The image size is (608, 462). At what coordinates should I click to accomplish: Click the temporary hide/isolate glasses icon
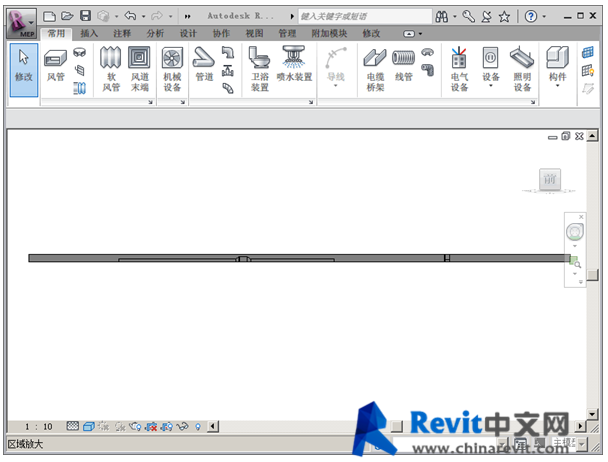pyautogui.click(x=182, y=427)
